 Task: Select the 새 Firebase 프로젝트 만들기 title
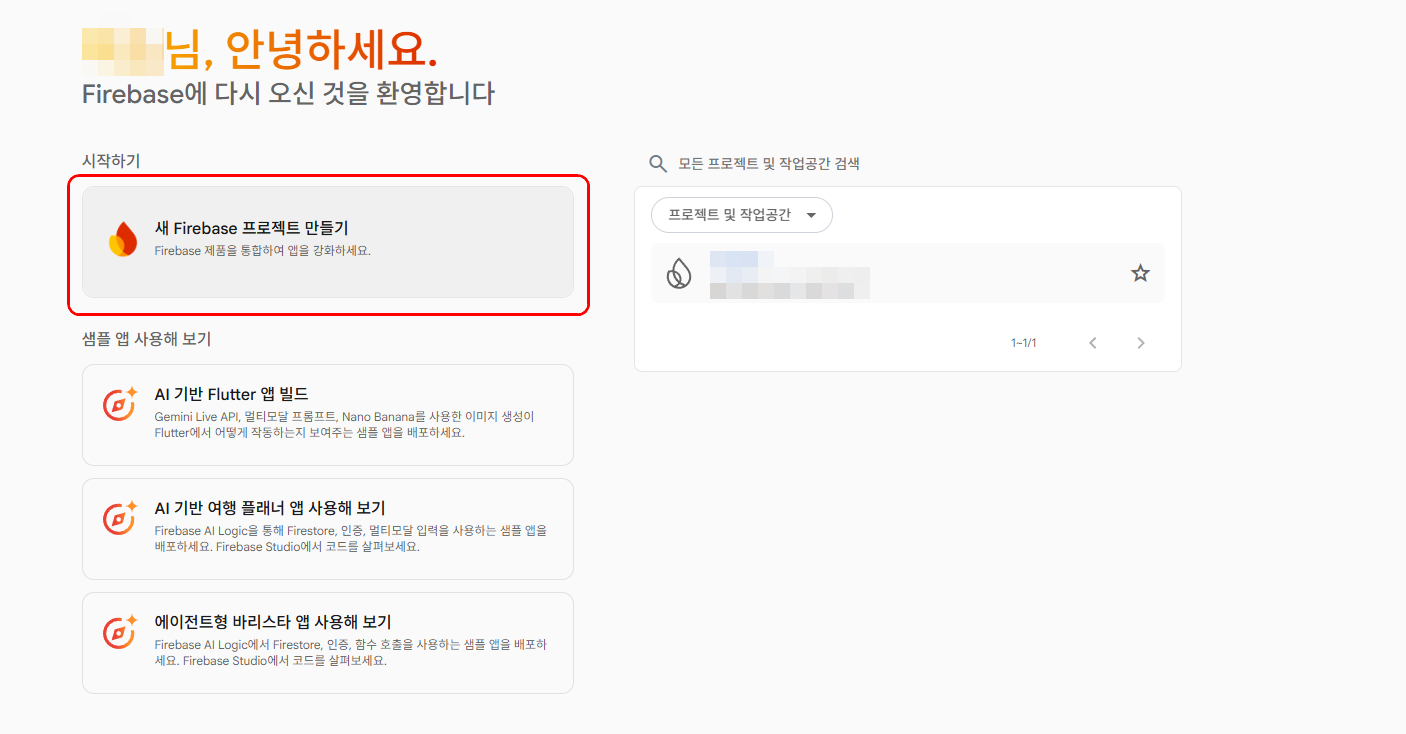tap(251, 229)
